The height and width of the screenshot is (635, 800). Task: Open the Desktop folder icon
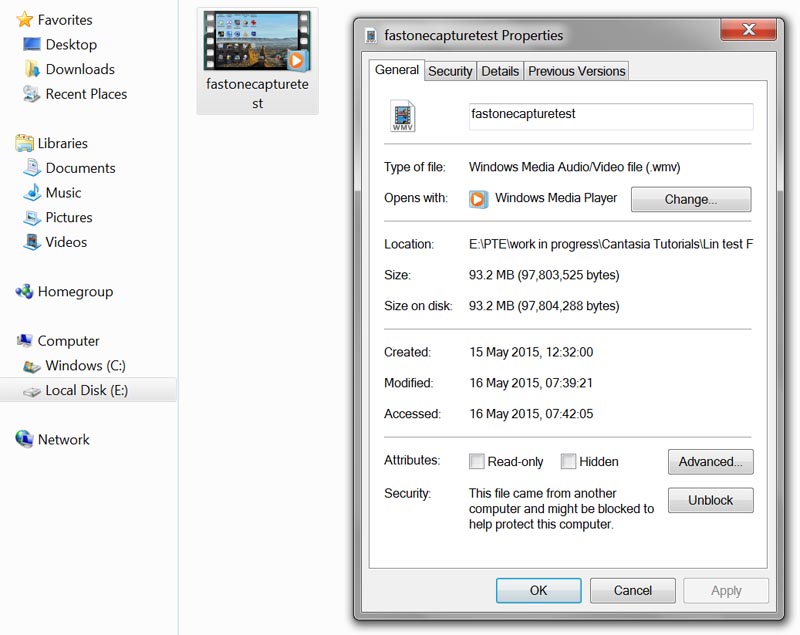coord(32,45)
